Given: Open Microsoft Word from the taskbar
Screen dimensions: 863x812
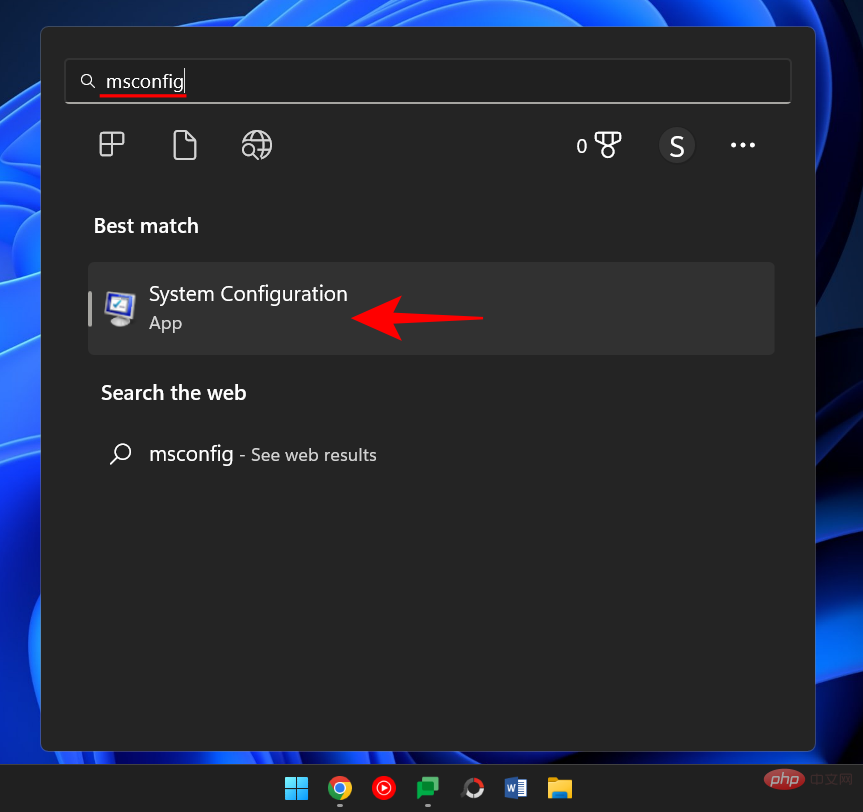Looking at the screenshot, I should click(x=516, y=788).
